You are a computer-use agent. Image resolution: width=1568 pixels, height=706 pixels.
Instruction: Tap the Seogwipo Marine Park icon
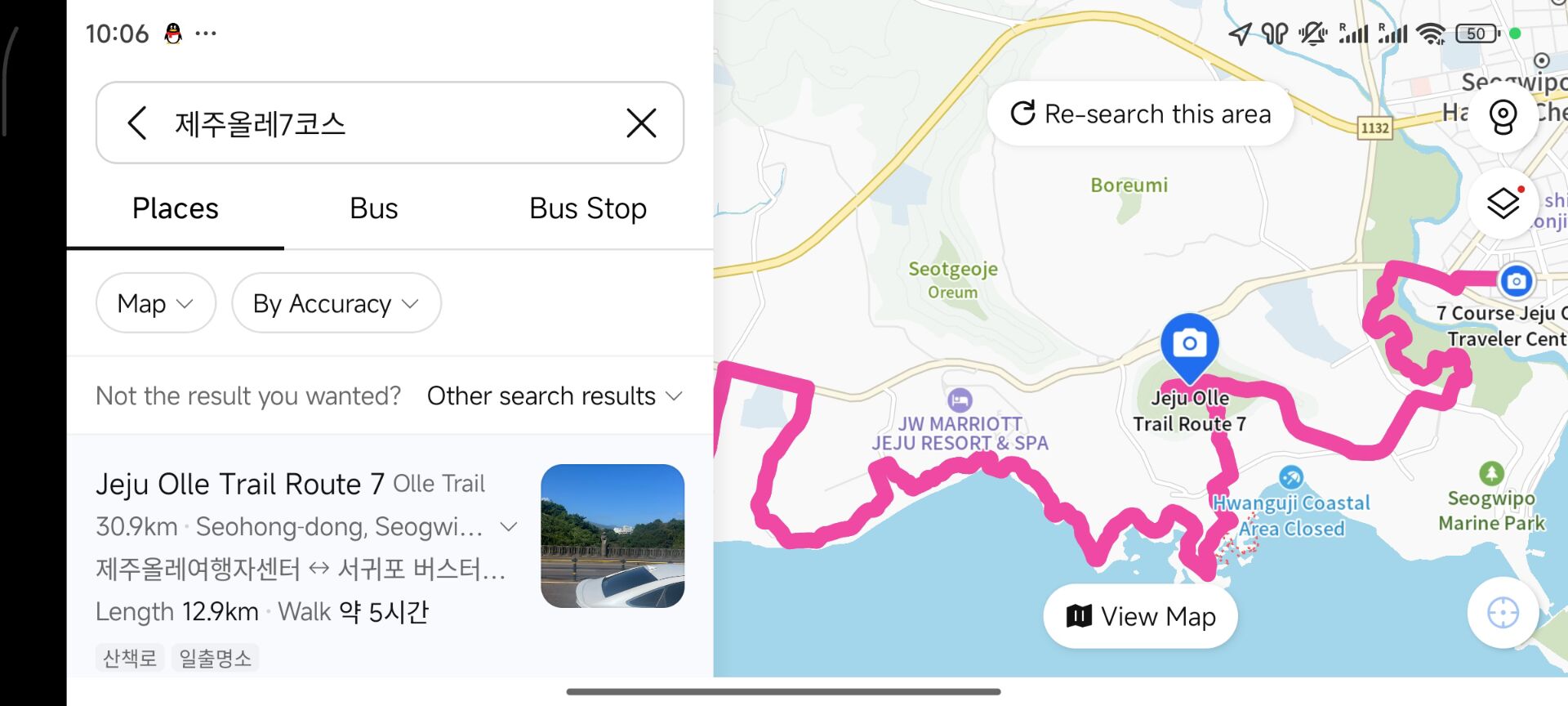click(x=1492, y=472)
